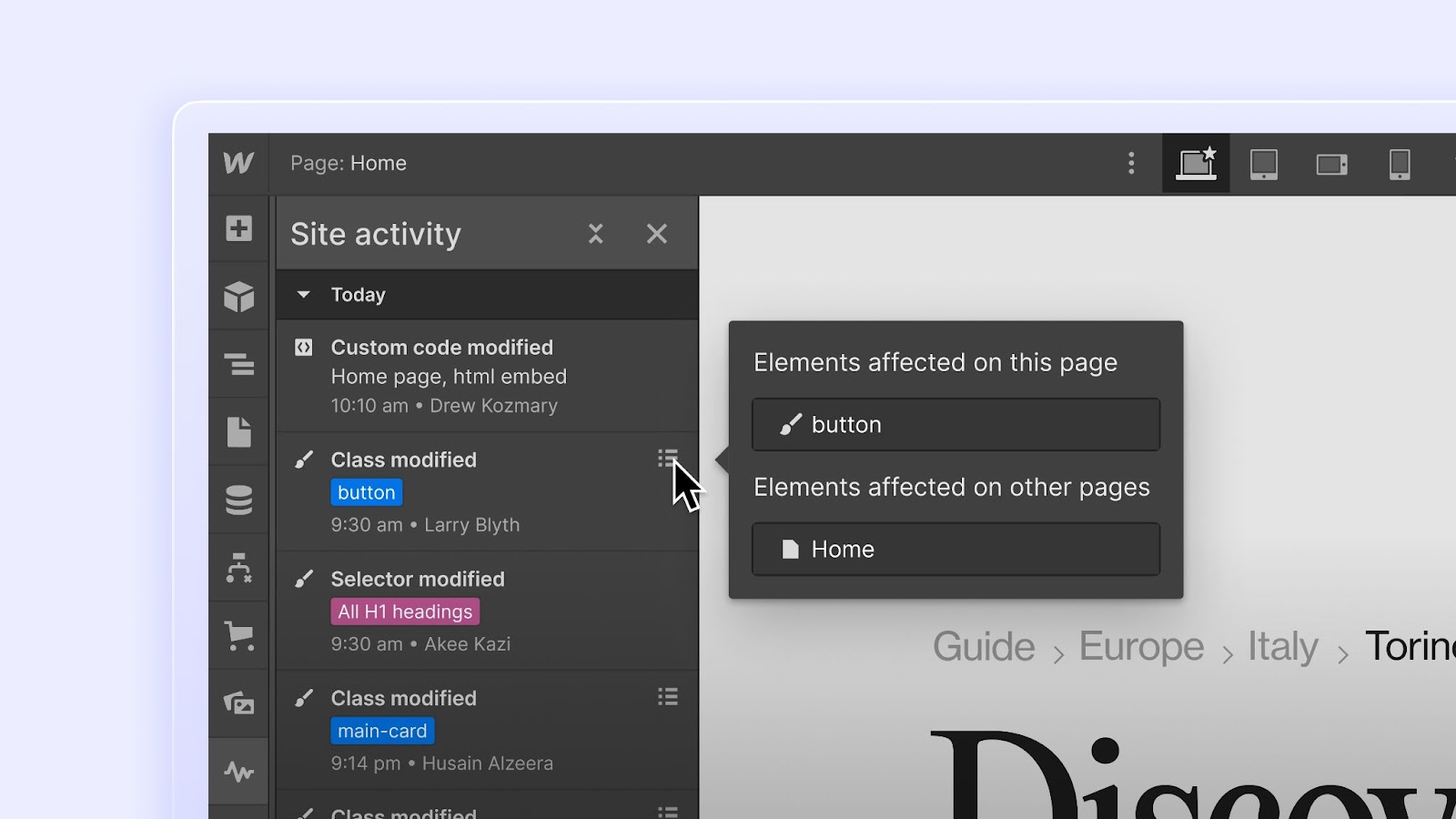Open the Ecommerce cart panel
This screenshot has height=819, width=1456.
coord(239,636)
